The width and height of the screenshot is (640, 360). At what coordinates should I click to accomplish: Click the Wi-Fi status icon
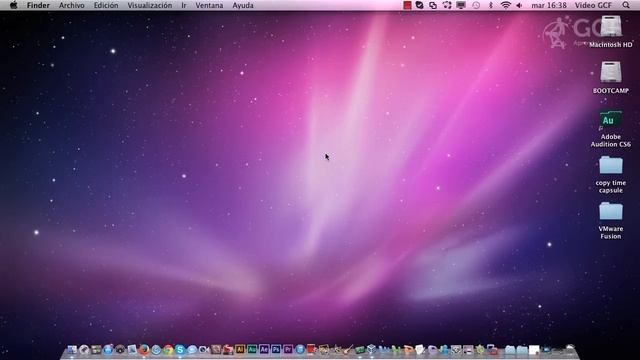(x=505, y=5)
